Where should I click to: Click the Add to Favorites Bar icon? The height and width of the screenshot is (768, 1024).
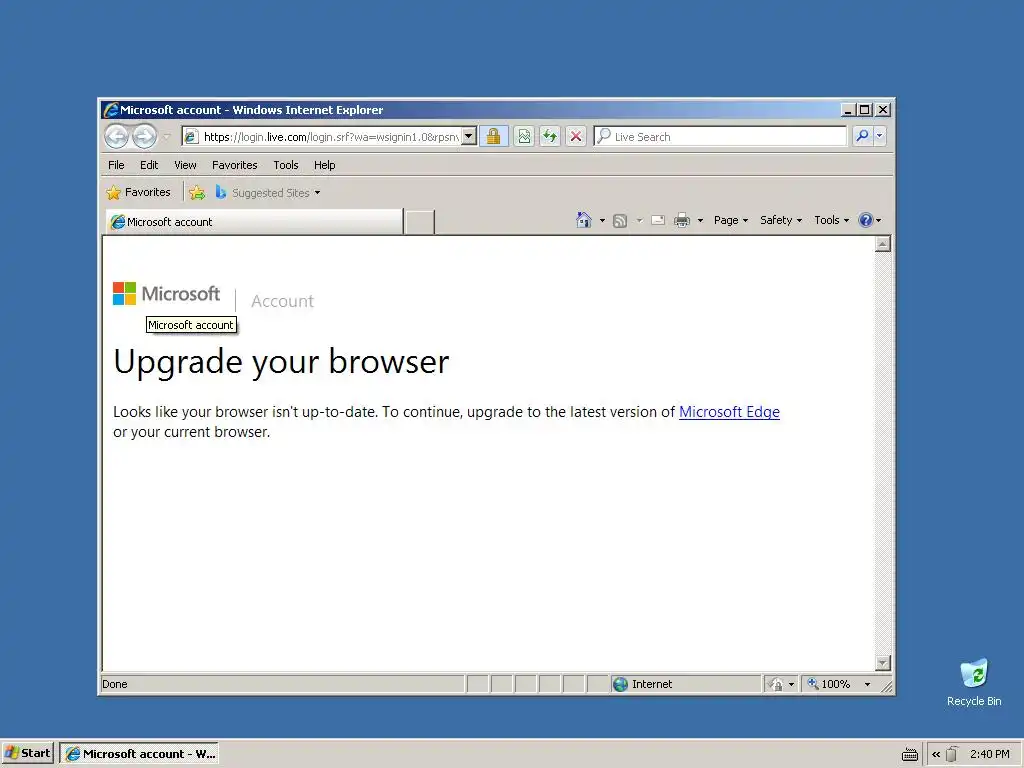tap(197, 193)
